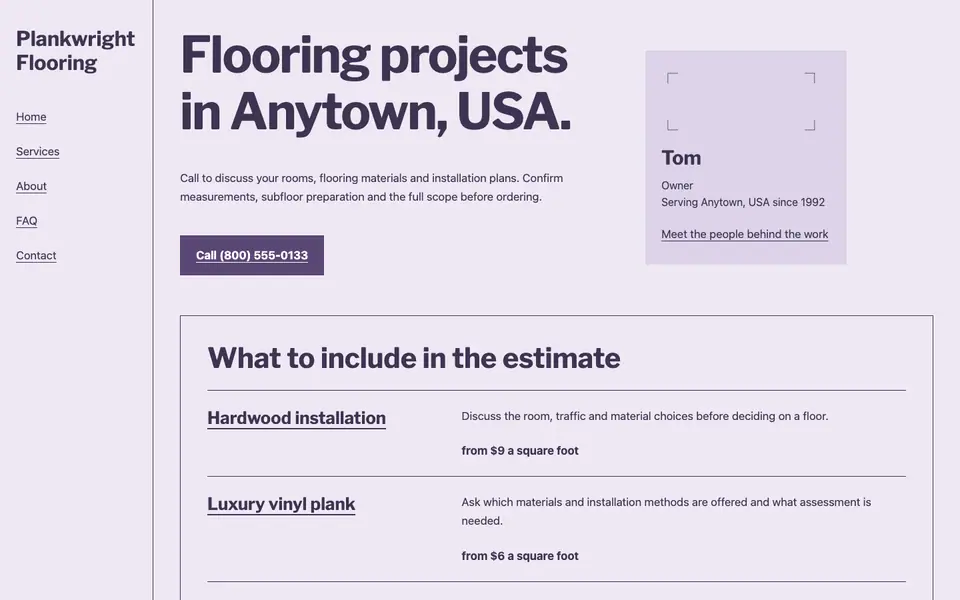Click the intro paragraph starting 'Call to discuss'
The width and height of the screenshot is (960, 600).
tap(372, 187)
